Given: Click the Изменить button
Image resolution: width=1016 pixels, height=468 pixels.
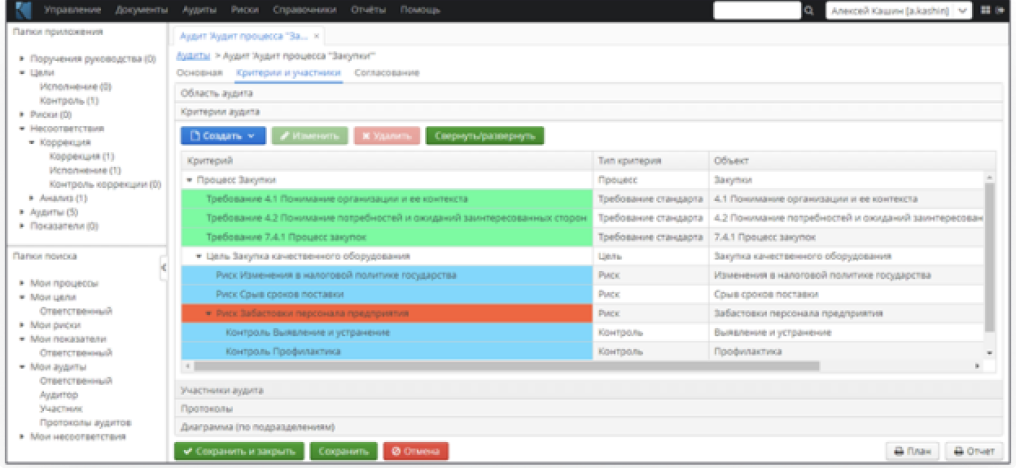Looking at the screenshot, I should click(x=310, y=136).
